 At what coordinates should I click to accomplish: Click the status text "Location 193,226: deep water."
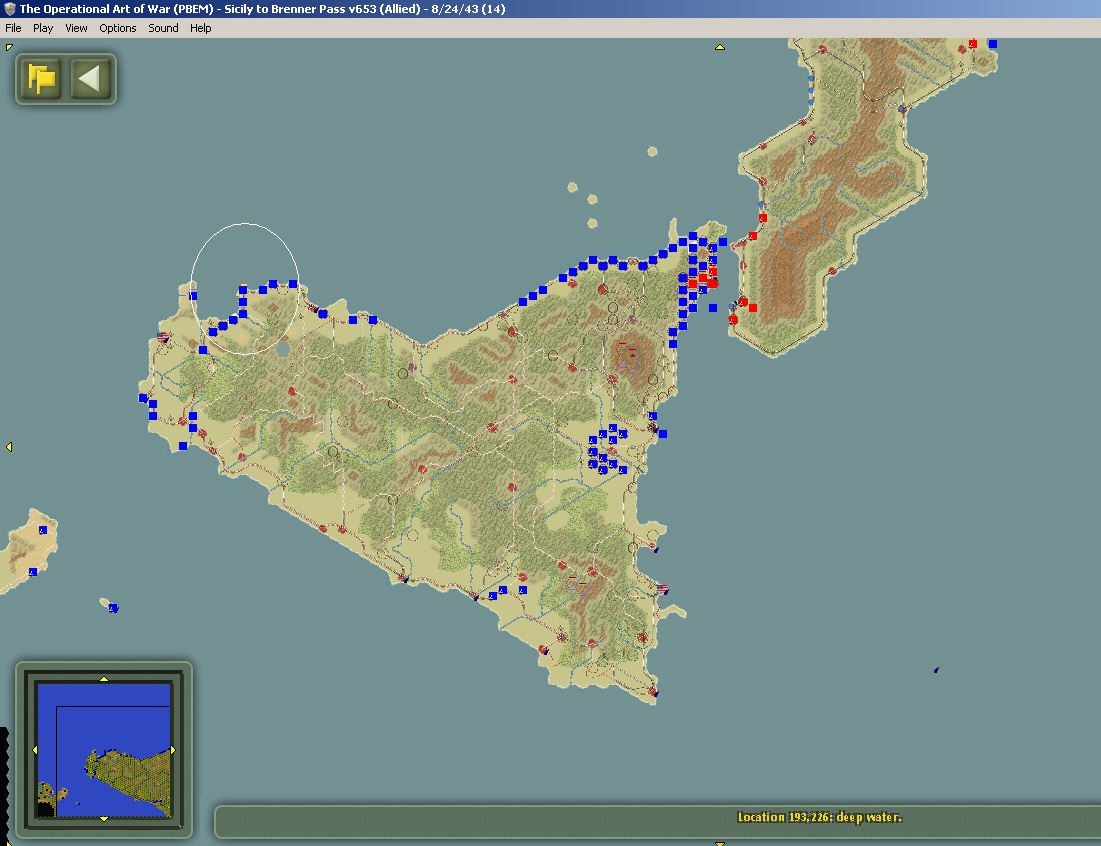[819, 817]
